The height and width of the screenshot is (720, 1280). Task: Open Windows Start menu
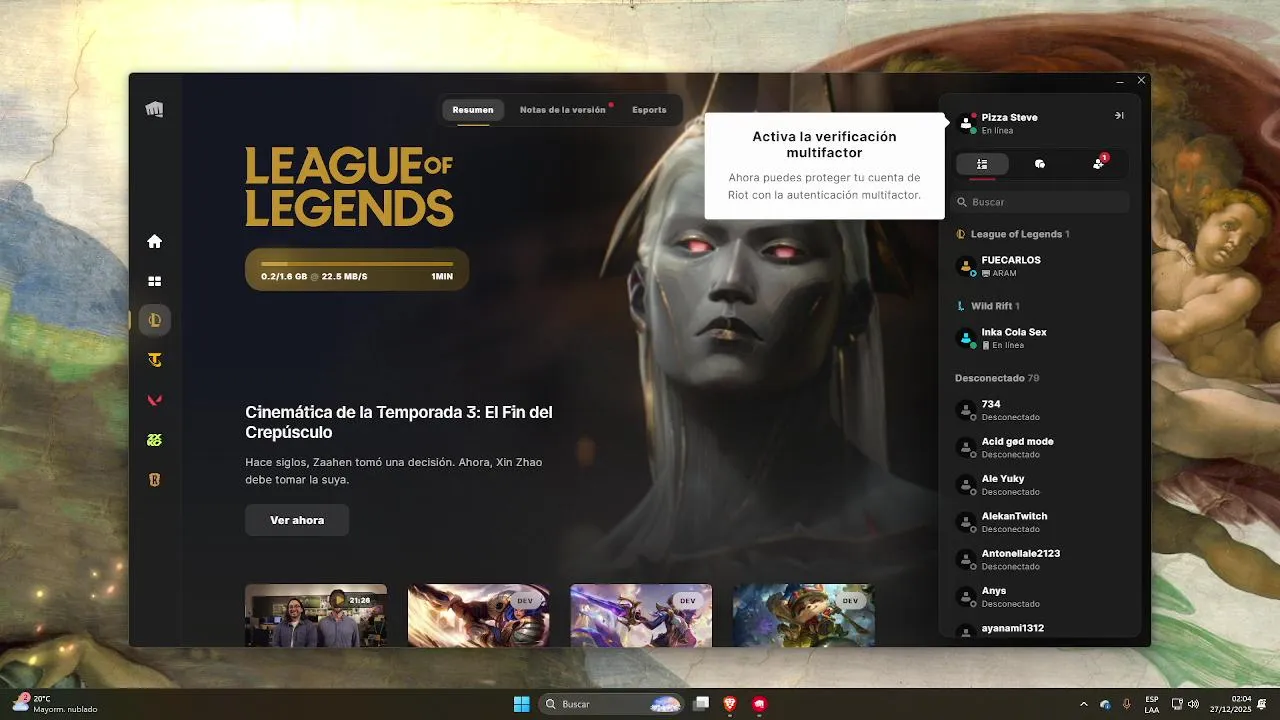click(x=522, y=704)
